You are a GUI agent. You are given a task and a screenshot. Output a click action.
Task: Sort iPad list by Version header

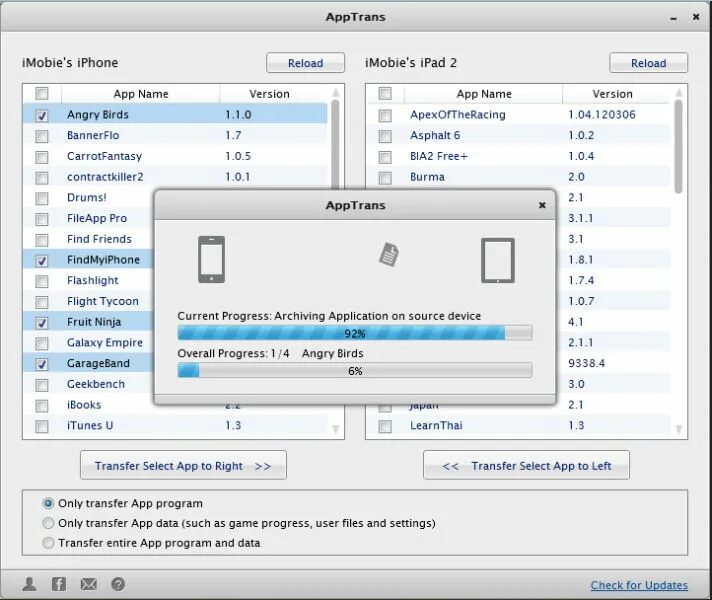pos(612,94)
